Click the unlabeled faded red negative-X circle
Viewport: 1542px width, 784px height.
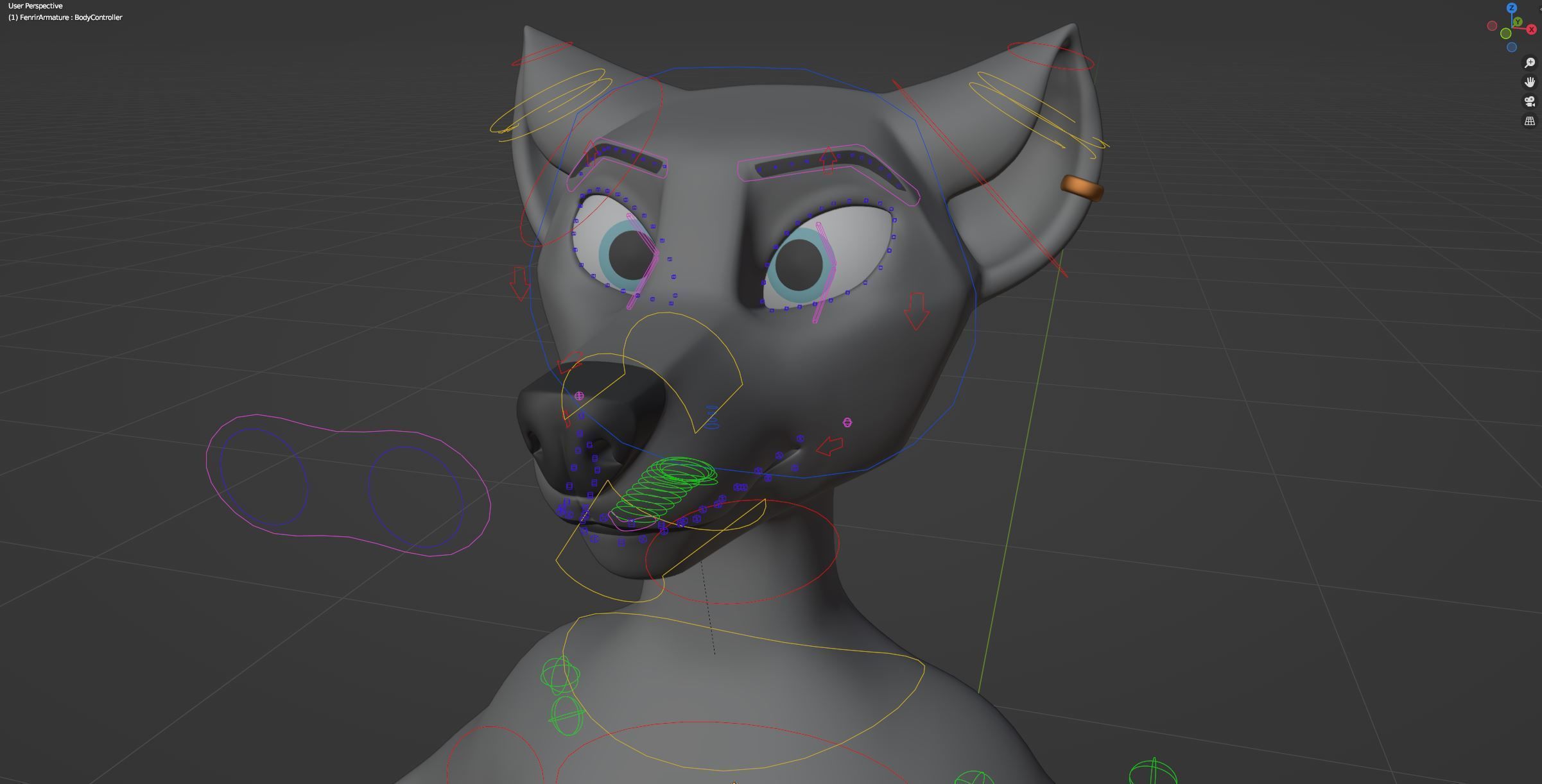coord(1492,26)
